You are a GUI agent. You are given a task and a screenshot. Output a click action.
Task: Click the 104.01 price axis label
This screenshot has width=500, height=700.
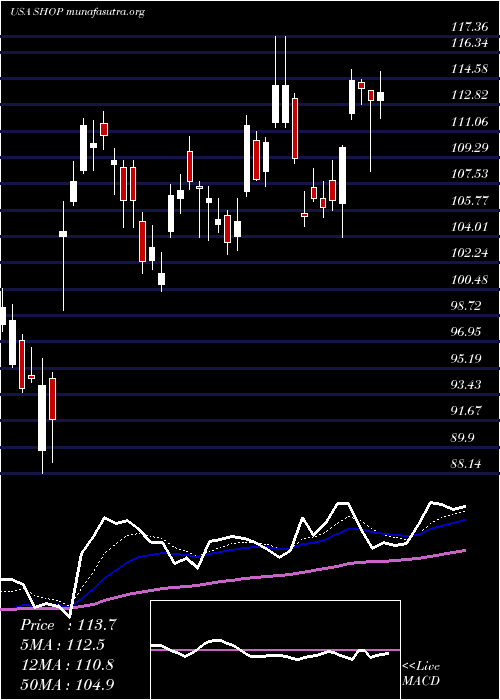(470, 227)
